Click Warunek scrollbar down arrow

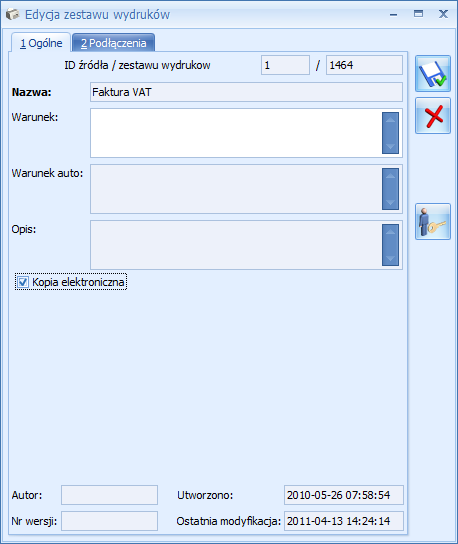(x=390, y=146)
